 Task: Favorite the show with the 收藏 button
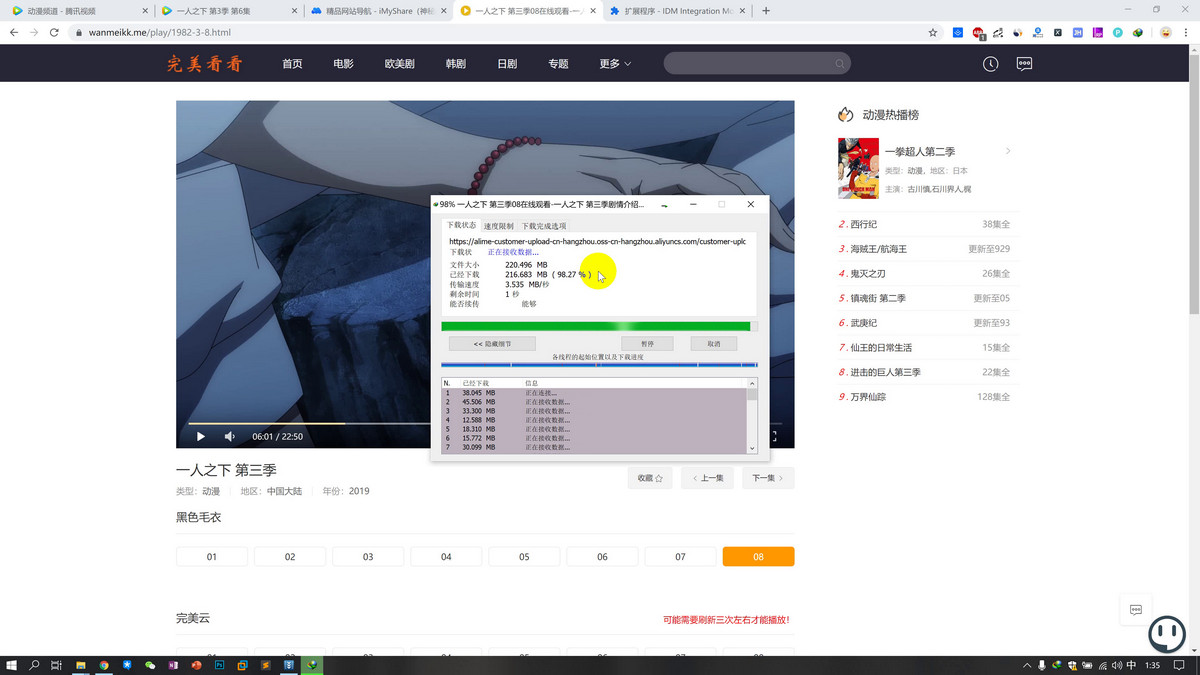pos(650,478)
